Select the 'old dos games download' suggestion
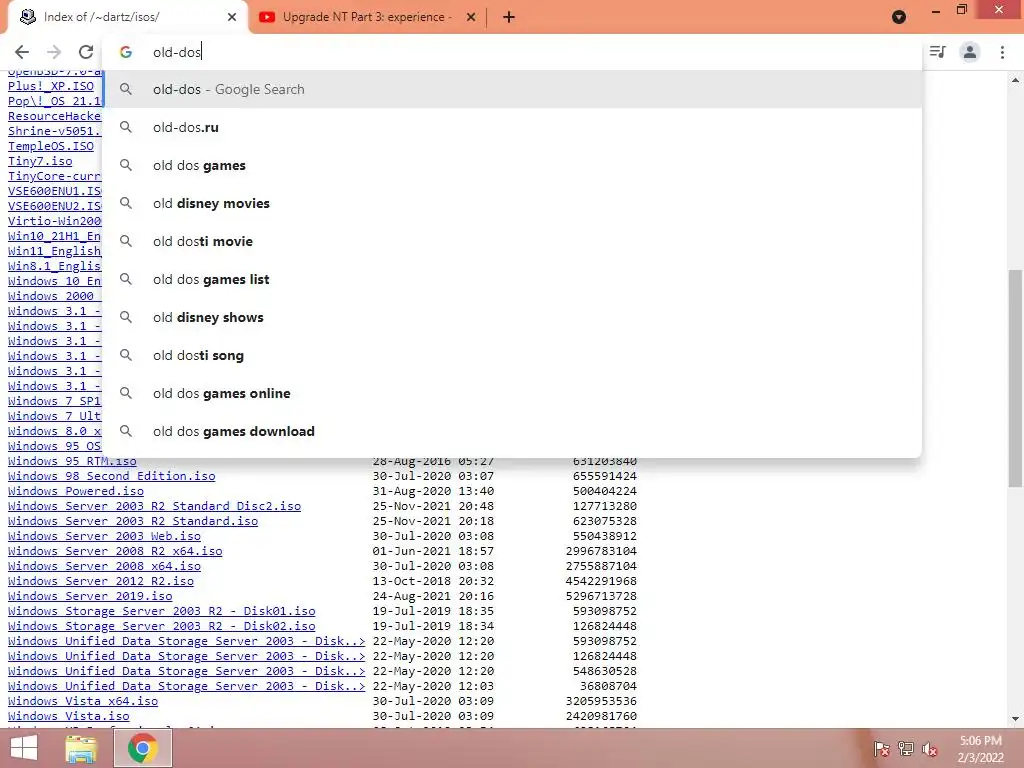 coord(513,431)
